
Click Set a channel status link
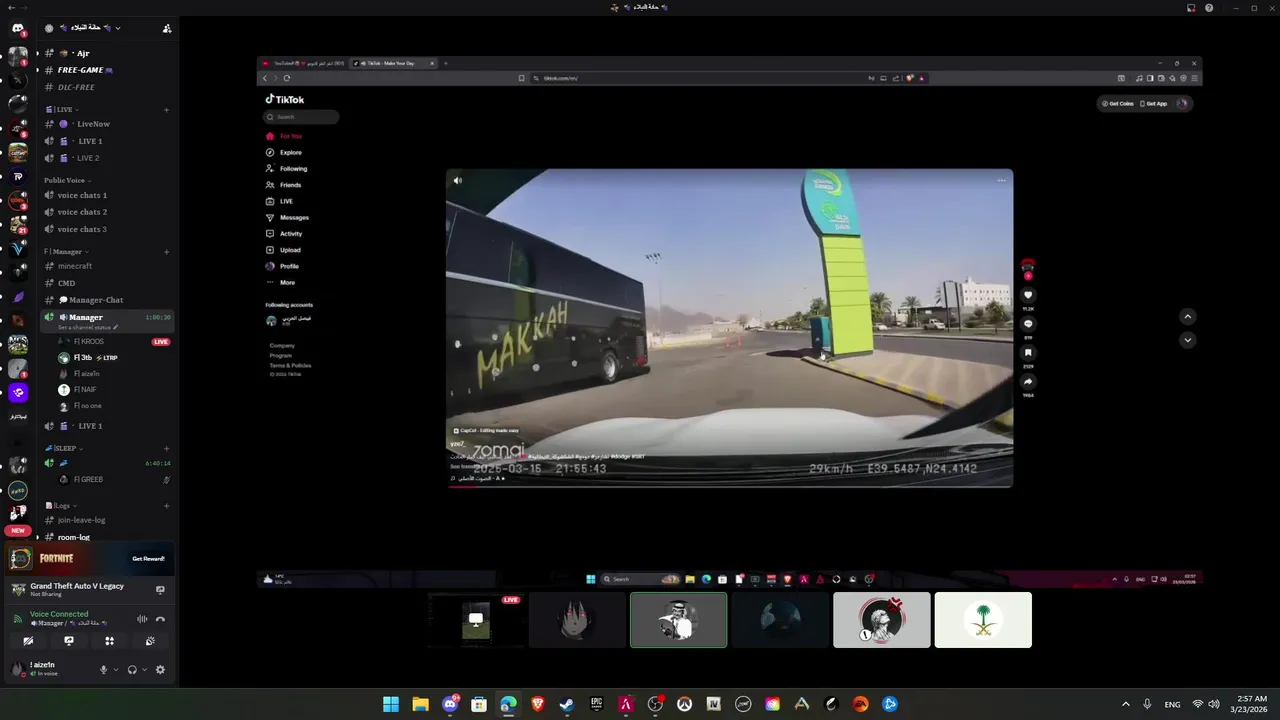pos(88,327)
